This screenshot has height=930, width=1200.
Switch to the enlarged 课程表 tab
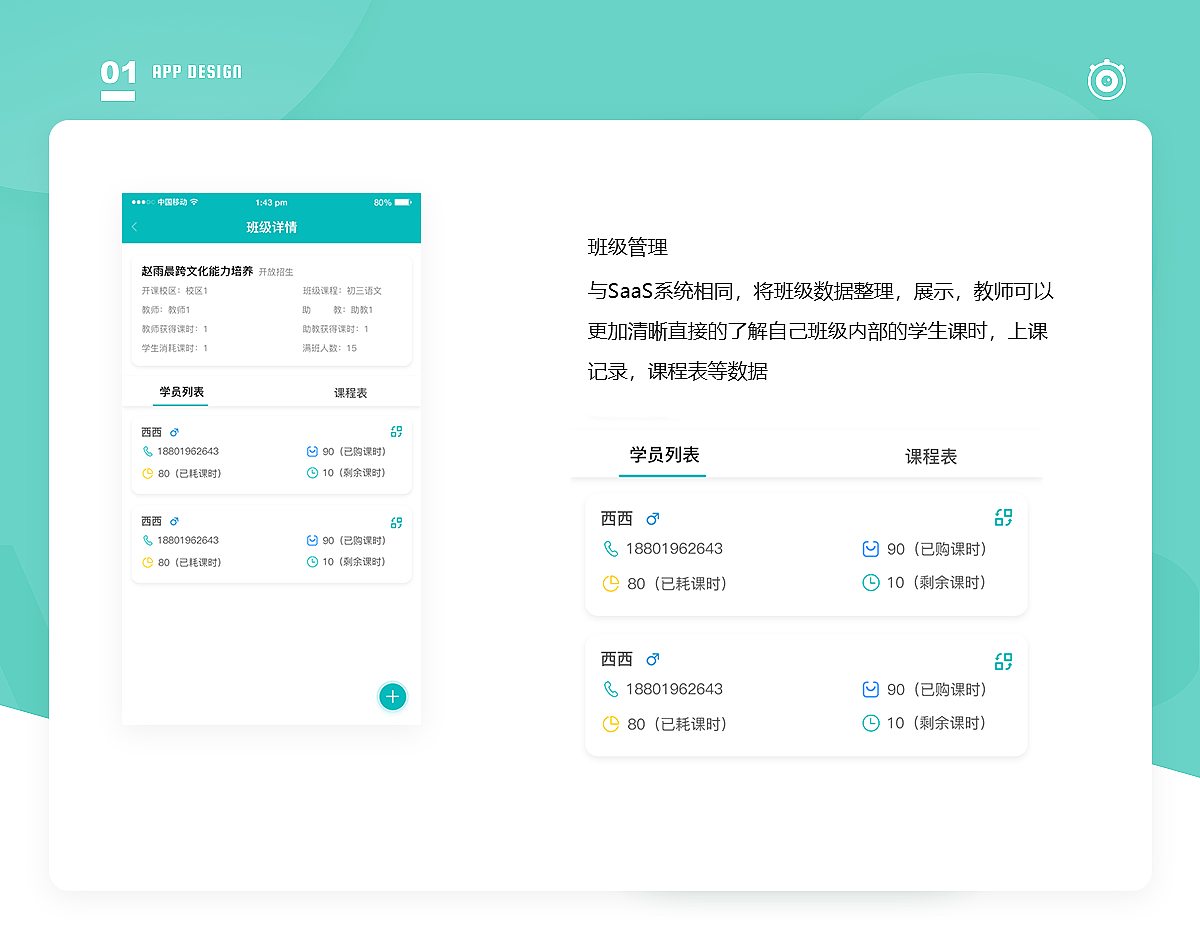tap(931, 457)
